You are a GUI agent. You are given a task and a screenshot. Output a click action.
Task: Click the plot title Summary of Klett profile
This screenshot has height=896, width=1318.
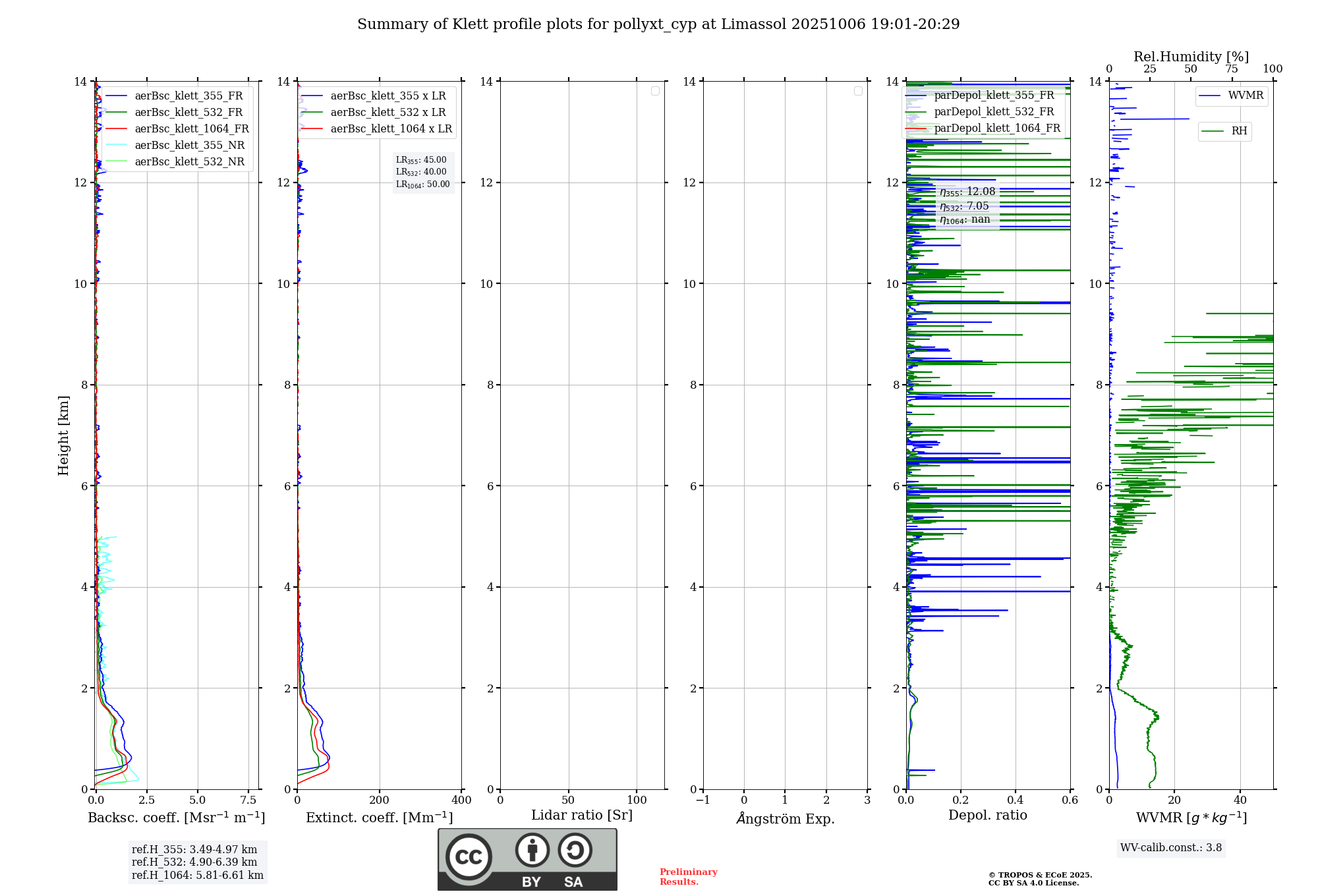(658, 24)
